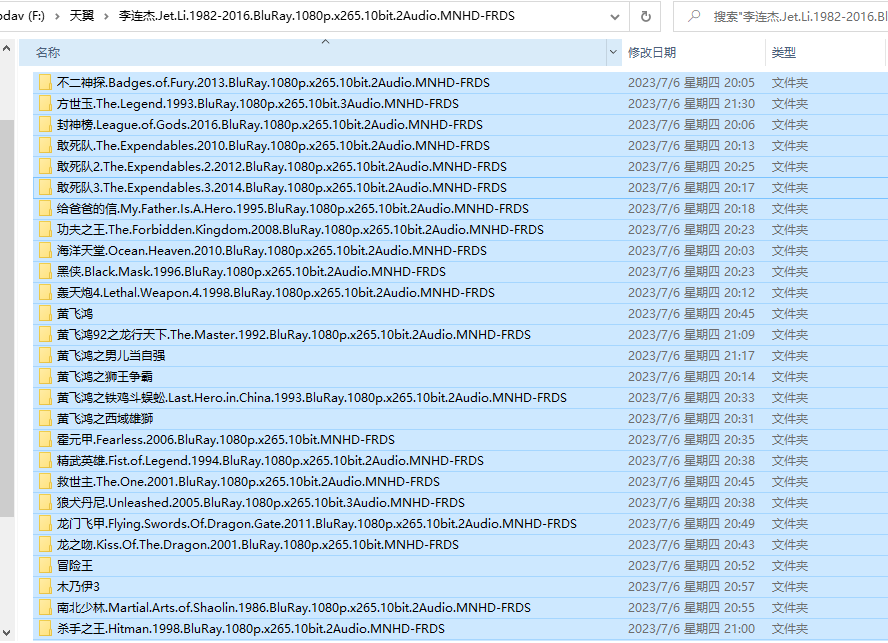
Task: Click folder icon of 黄飞鸿之铁鸡斗蜈蚣.Last.Hero.in.China
Action: [45, 398]
